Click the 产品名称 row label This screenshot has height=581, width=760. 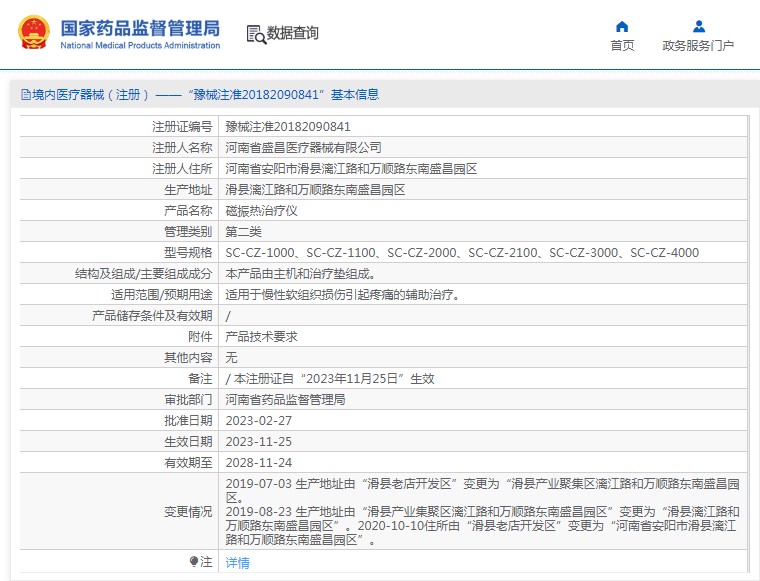(188, 211)
